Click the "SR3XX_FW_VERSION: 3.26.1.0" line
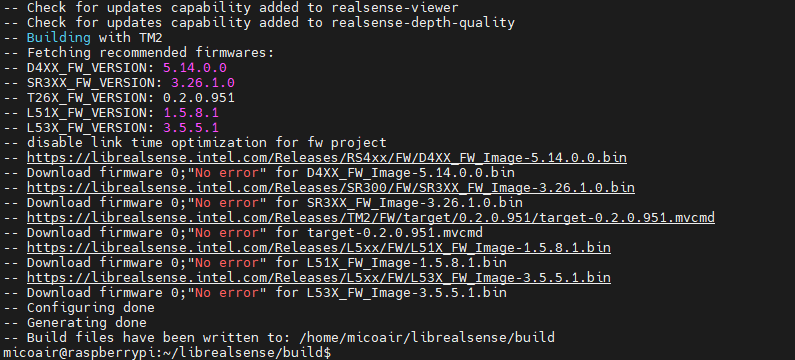795x360 pixels. click(119, 83)
